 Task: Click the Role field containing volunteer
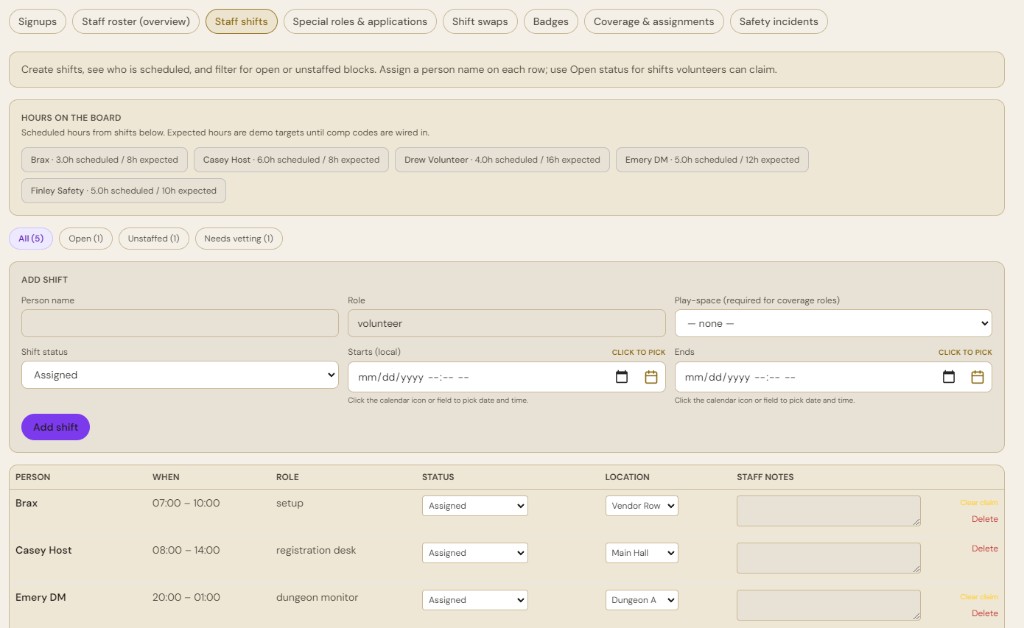coord(506,323)
